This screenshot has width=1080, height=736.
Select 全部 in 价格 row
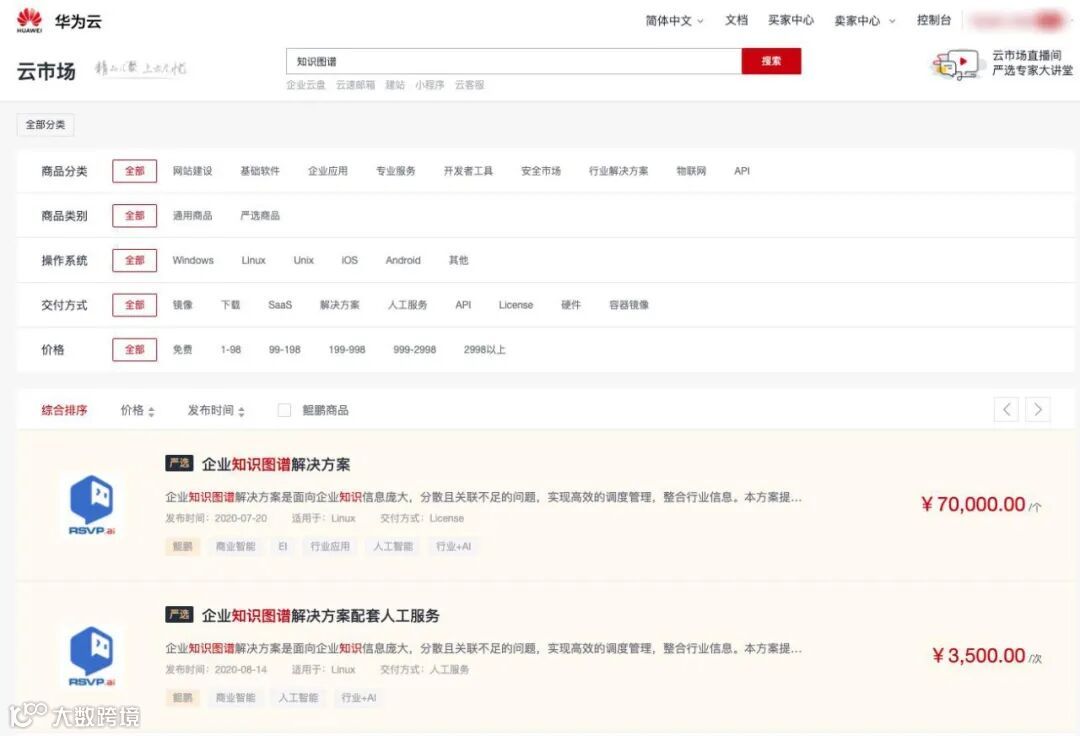pyautogui.click(x=134, y=350)
